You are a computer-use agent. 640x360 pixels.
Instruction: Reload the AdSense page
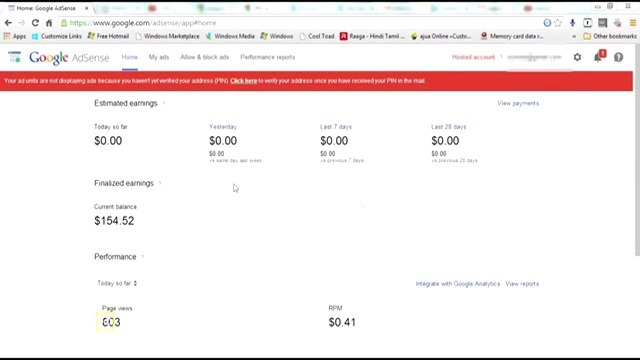pyautogui.click(x=35, y=23)
